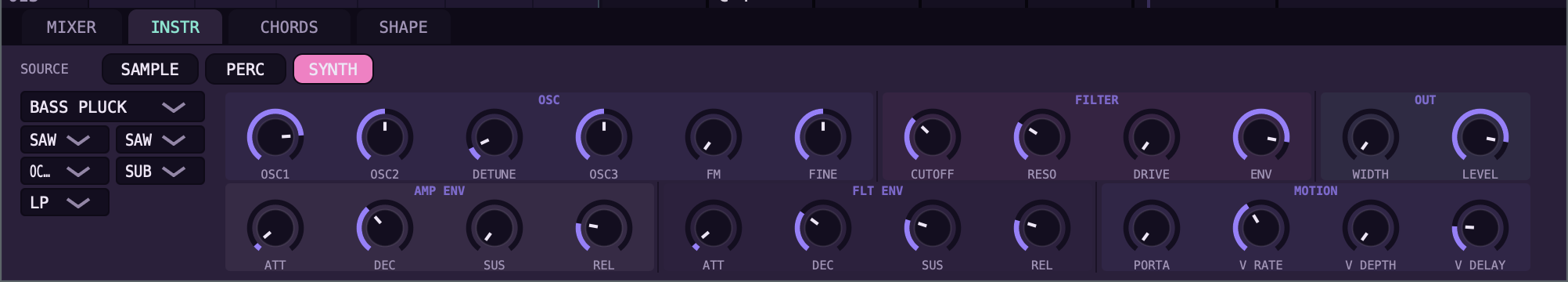Click the filter ENV knob
Image resolution: width=1568 pixels, height=282 pixels.
[x=1261, y=137]
